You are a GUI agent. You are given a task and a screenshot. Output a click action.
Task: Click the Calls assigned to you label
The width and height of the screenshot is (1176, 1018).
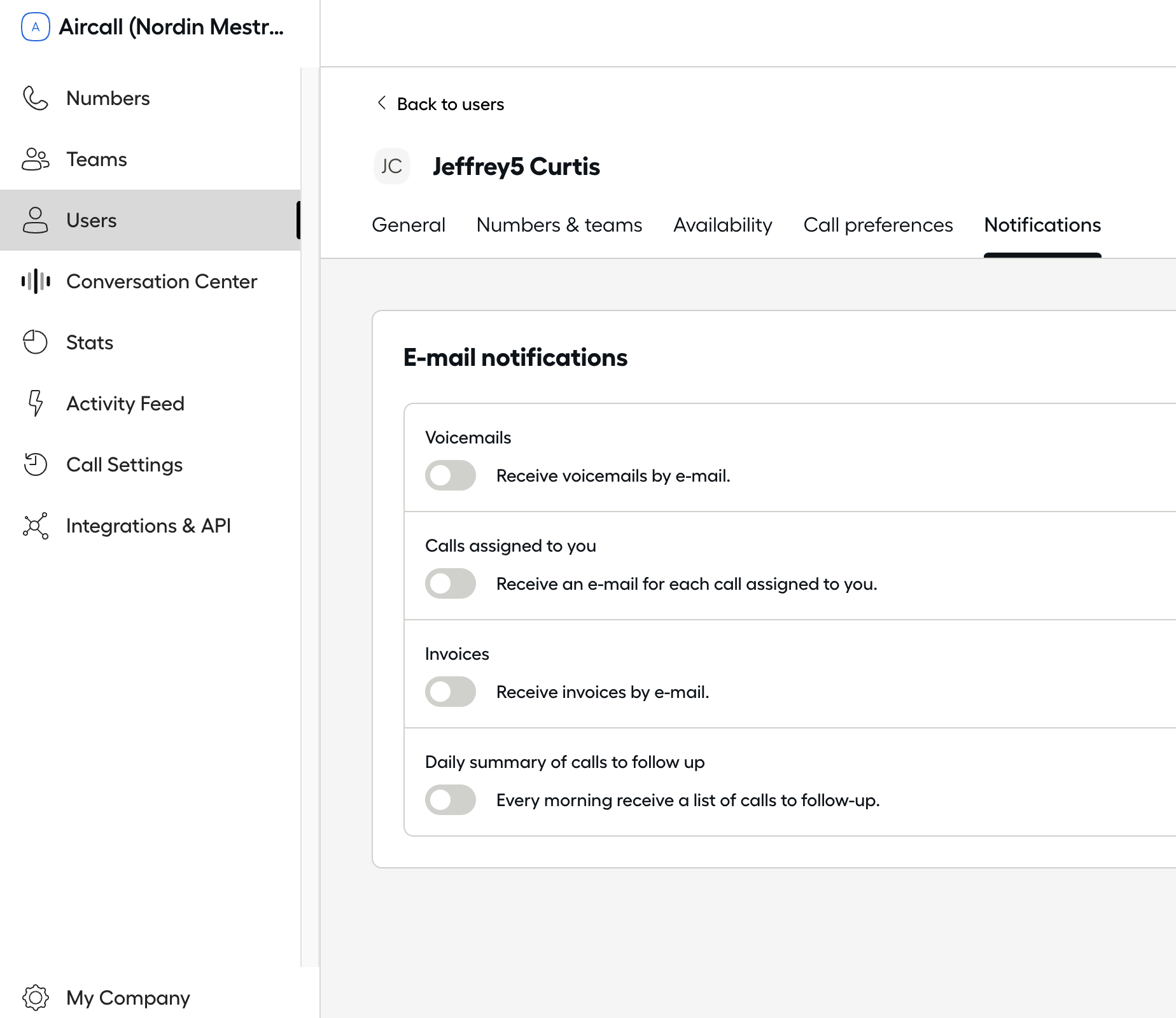click(x=510, y=546)
